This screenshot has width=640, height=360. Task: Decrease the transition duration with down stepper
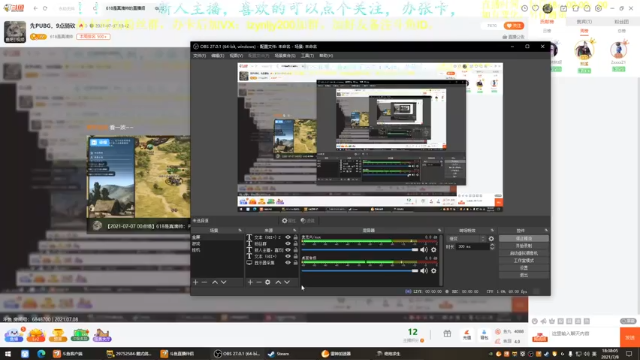click(x=492, y=249)
